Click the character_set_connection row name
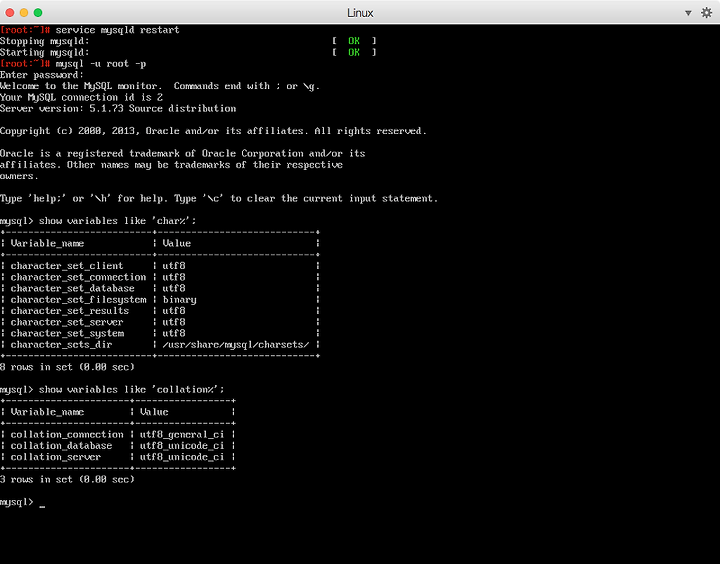720x564 pixels. (78, 277)
